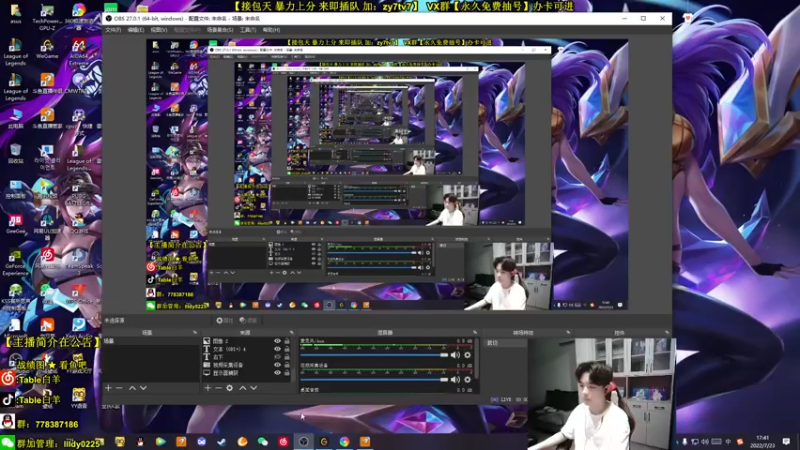Toggle lock on 视频采集设备 source
Viewport: 800px width, 450px height.
287,365
